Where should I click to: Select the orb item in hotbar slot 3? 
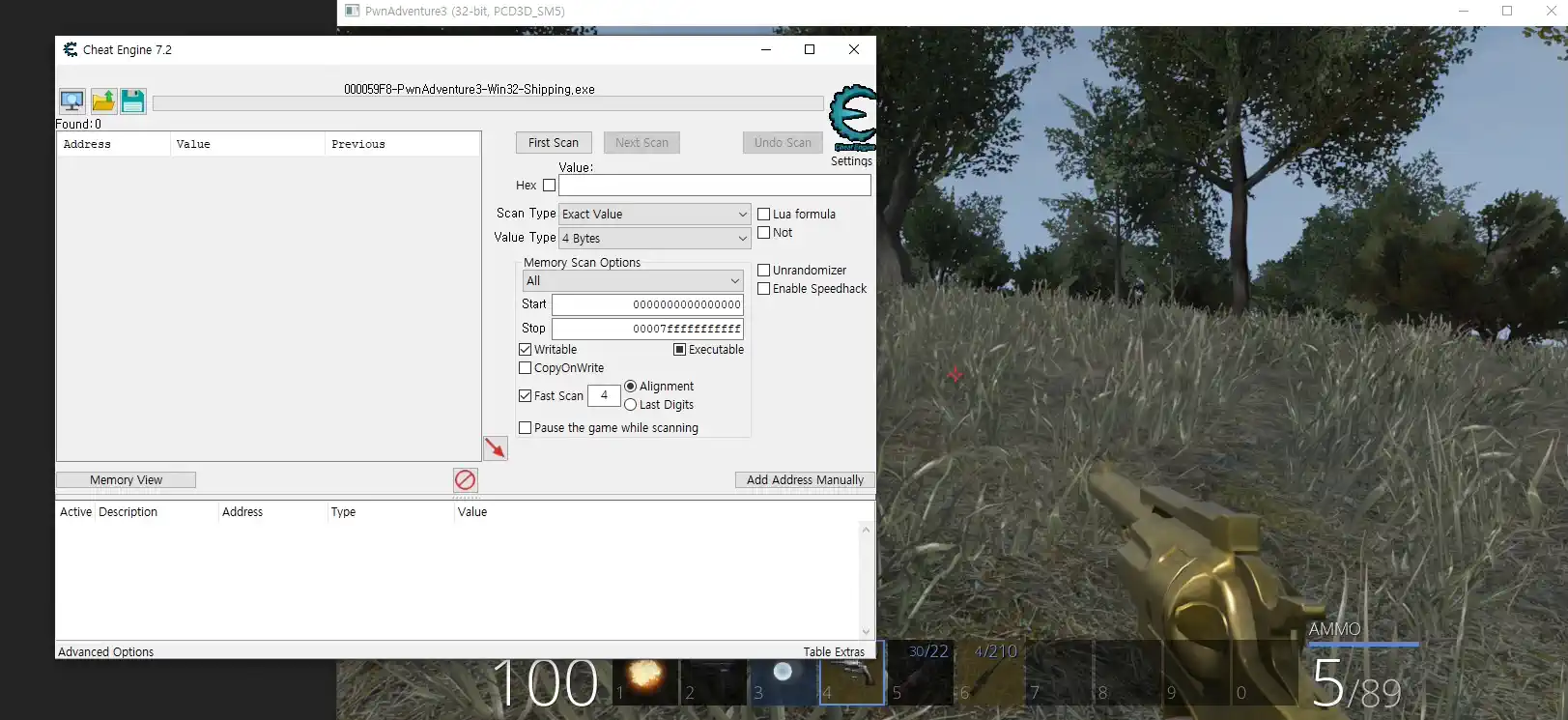click(783, 674)
